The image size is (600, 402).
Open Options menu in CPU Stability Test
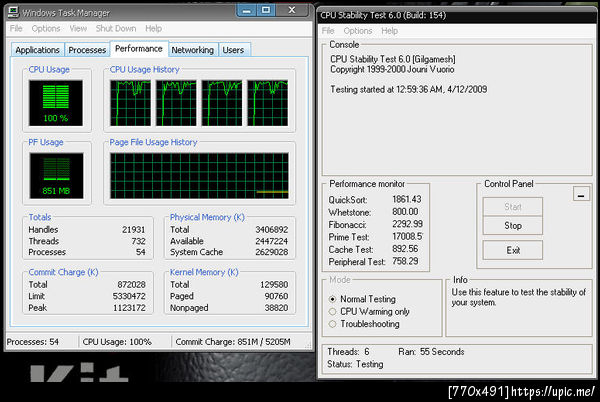[x=358, y=31]
